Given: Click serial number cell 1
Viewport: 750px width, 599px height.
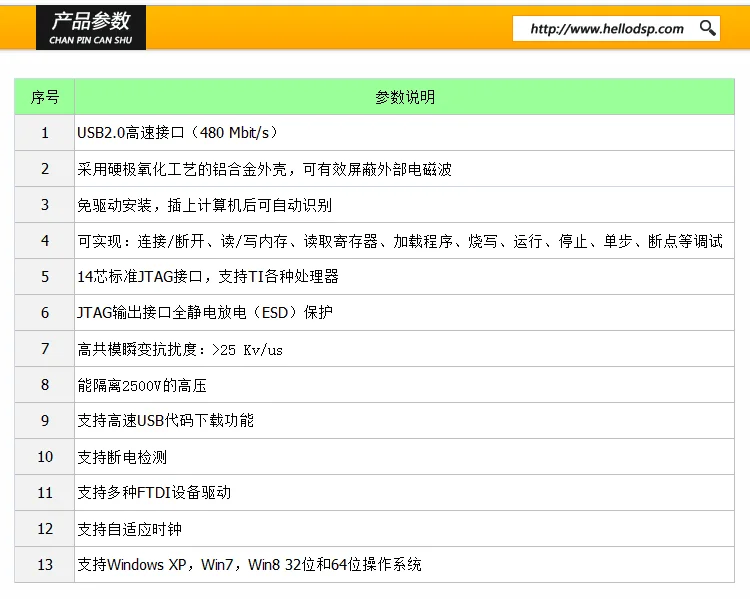Looking at the screenshot, I should [x=44, y=133].
